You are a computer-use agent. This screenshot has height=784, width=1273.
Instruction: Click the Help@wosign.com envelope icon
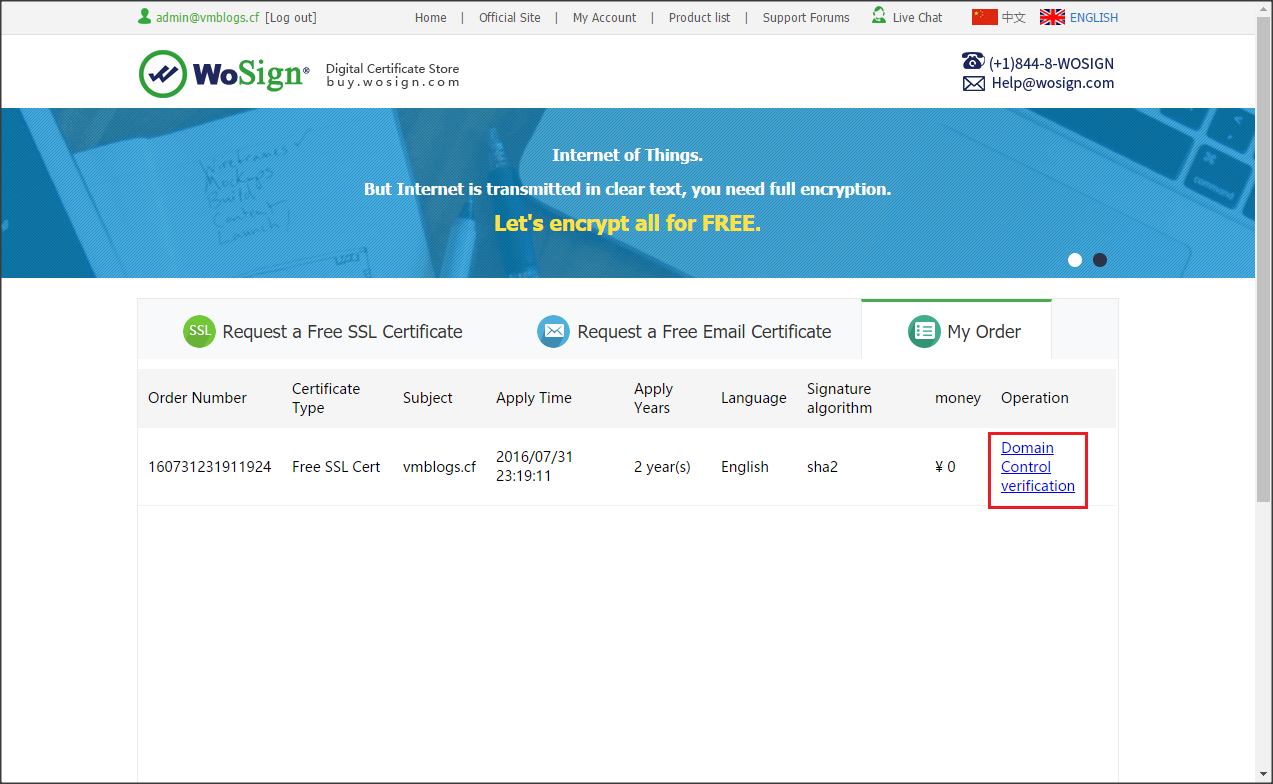tap(974, 84)
